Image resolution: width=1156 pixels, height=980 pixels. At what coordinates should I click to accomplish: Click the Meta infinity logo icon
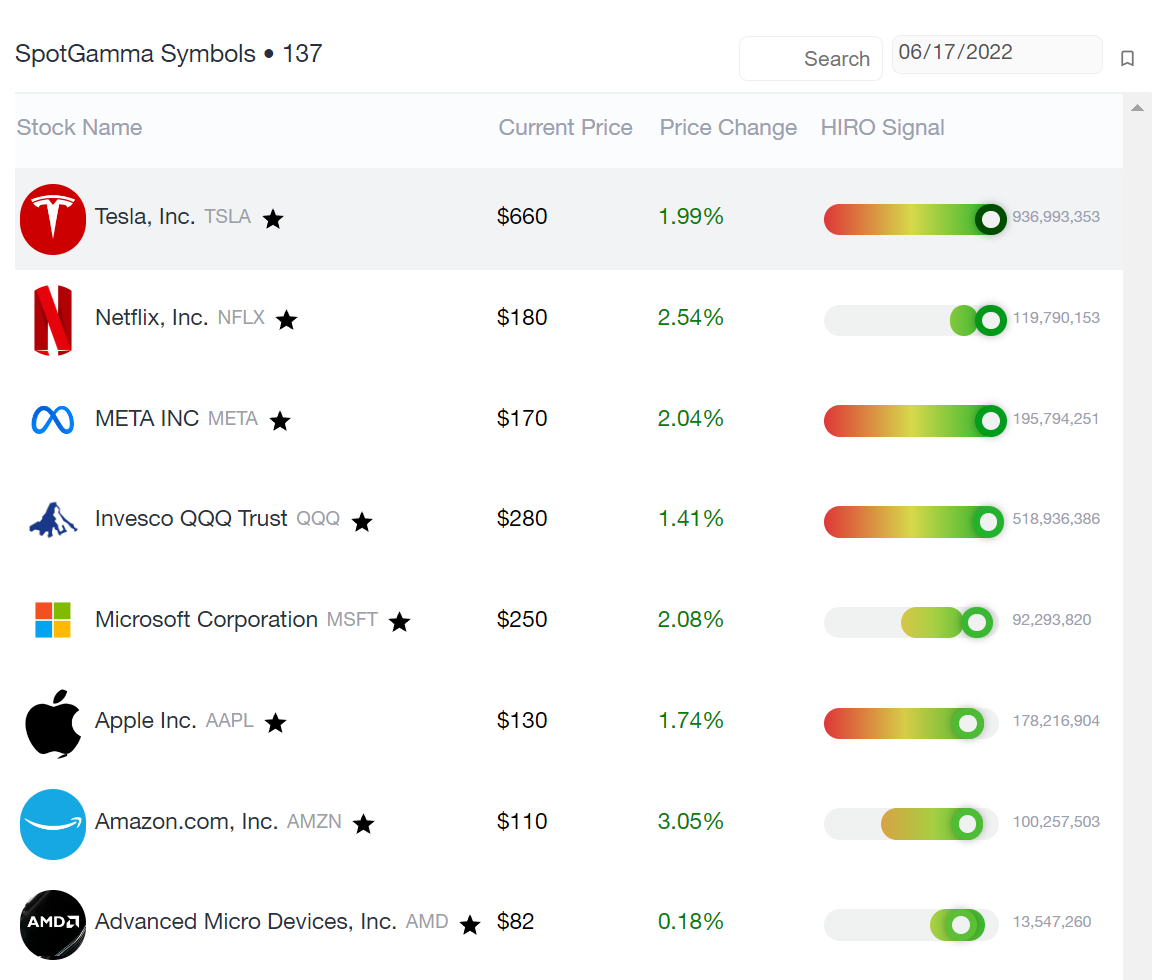pos(53,420)
